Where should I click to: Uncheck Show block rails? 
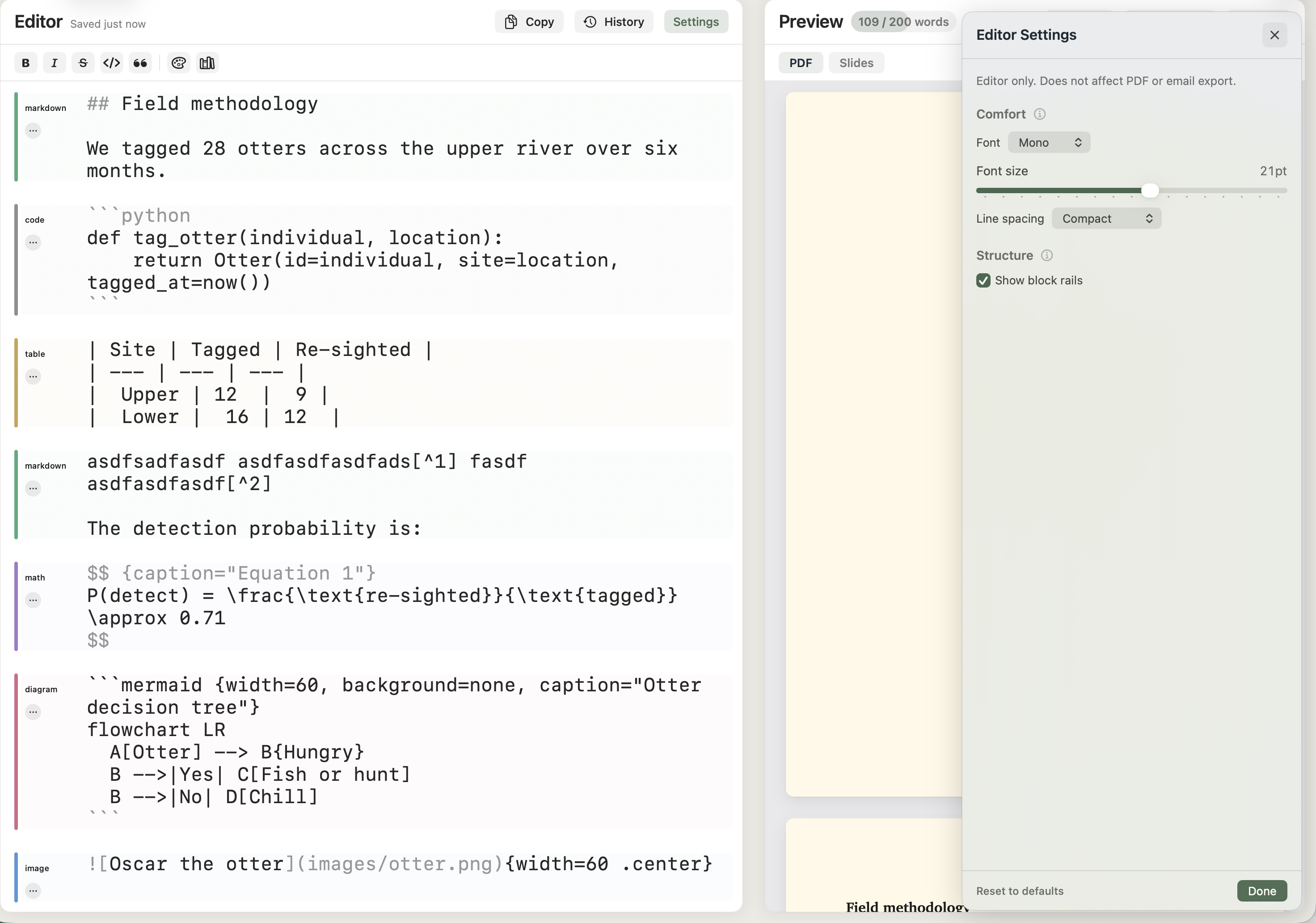[x=983, y=280]
